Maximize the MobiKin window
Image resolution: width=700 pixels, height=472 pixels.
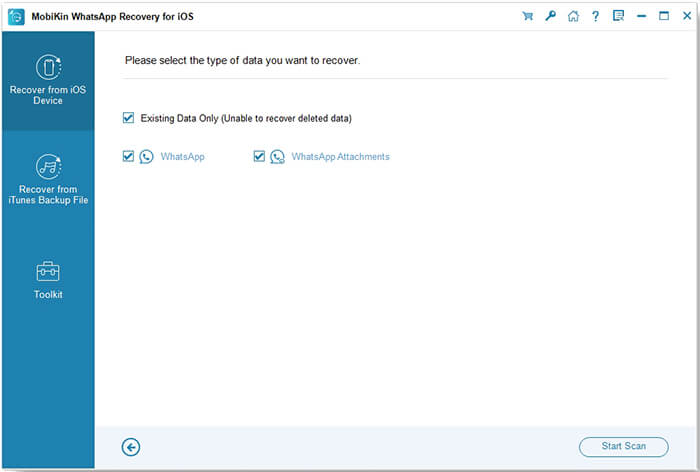pyautogui.click(x=663, y=16)
